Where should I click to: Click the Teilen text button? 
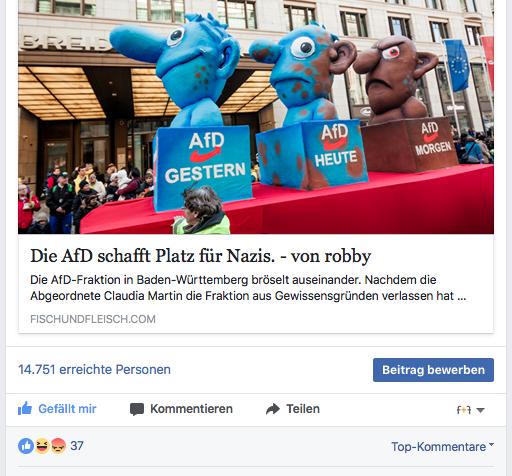click(303, 409)
